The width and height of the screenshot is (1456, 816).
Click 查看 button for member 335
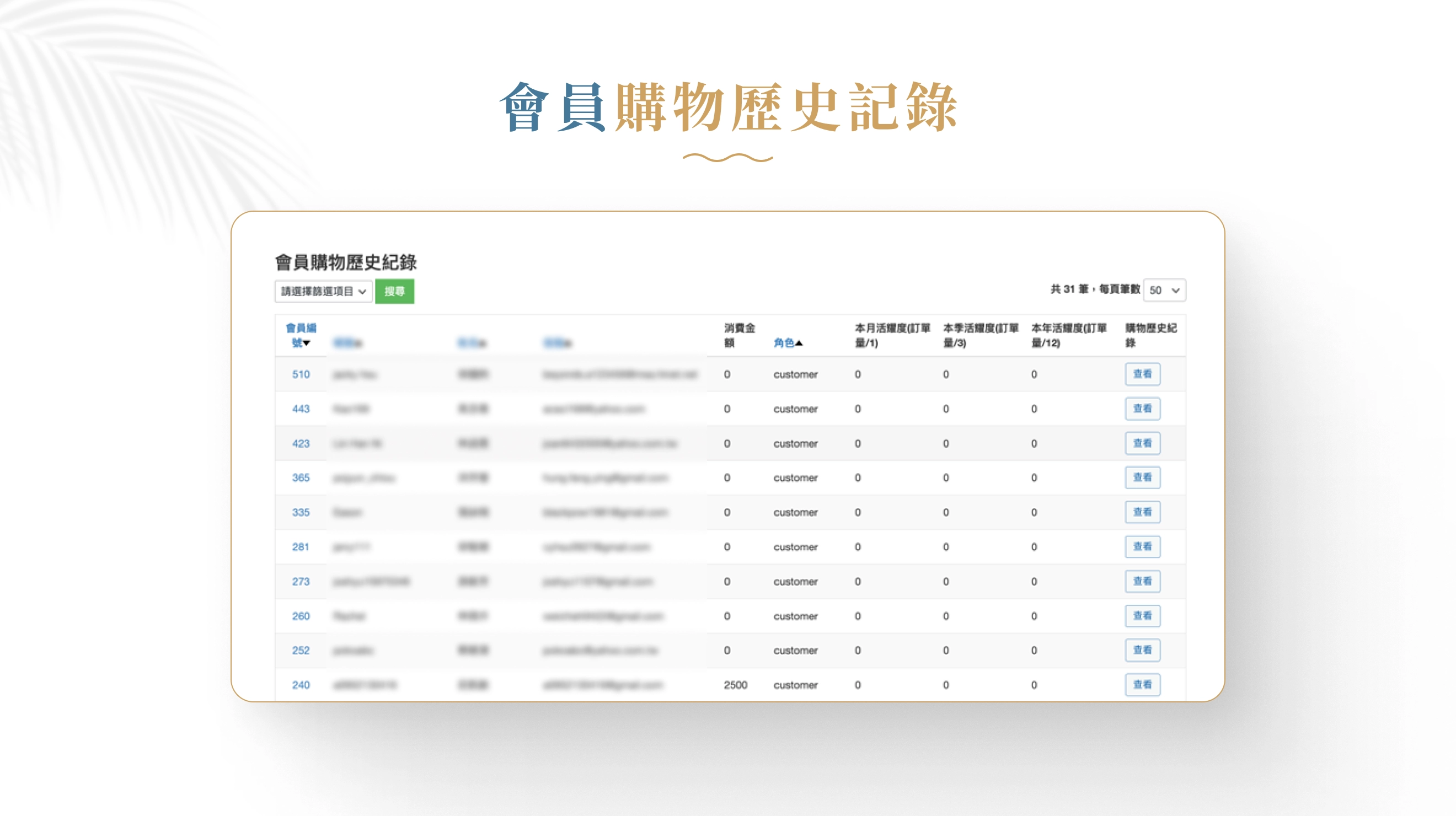[x=1142, y=512]
